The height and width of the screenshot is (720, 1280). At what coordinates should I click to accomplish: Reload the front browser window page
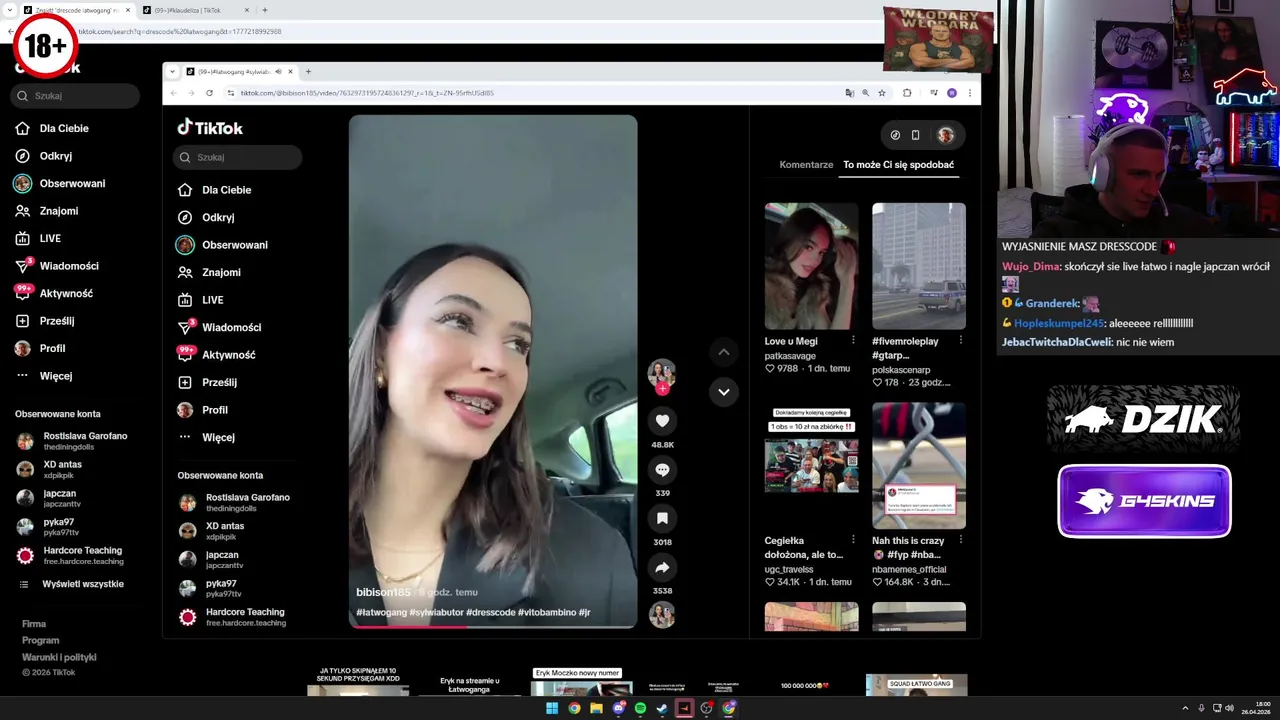pyautogui.click(x=209, y=93)
